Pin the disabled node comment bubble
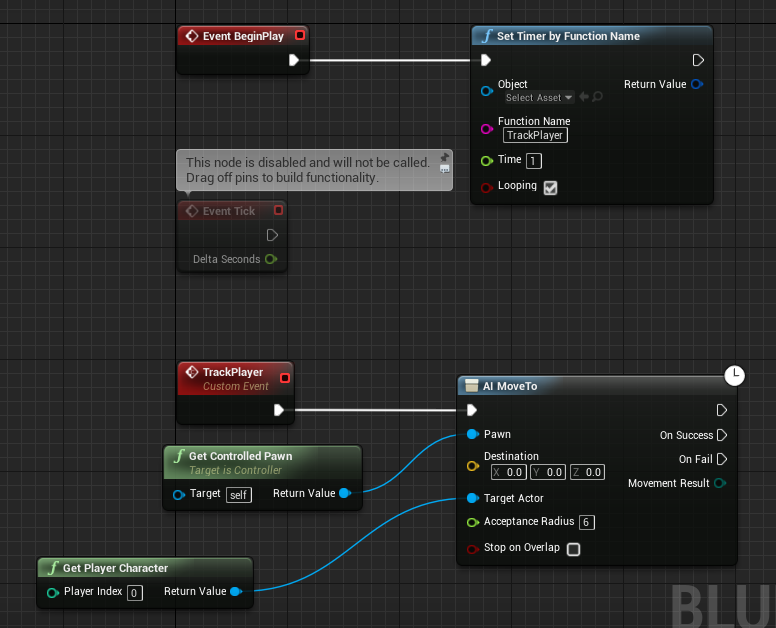Image resolution: width=776 pixels, height=628 pixels. [444, 157]
